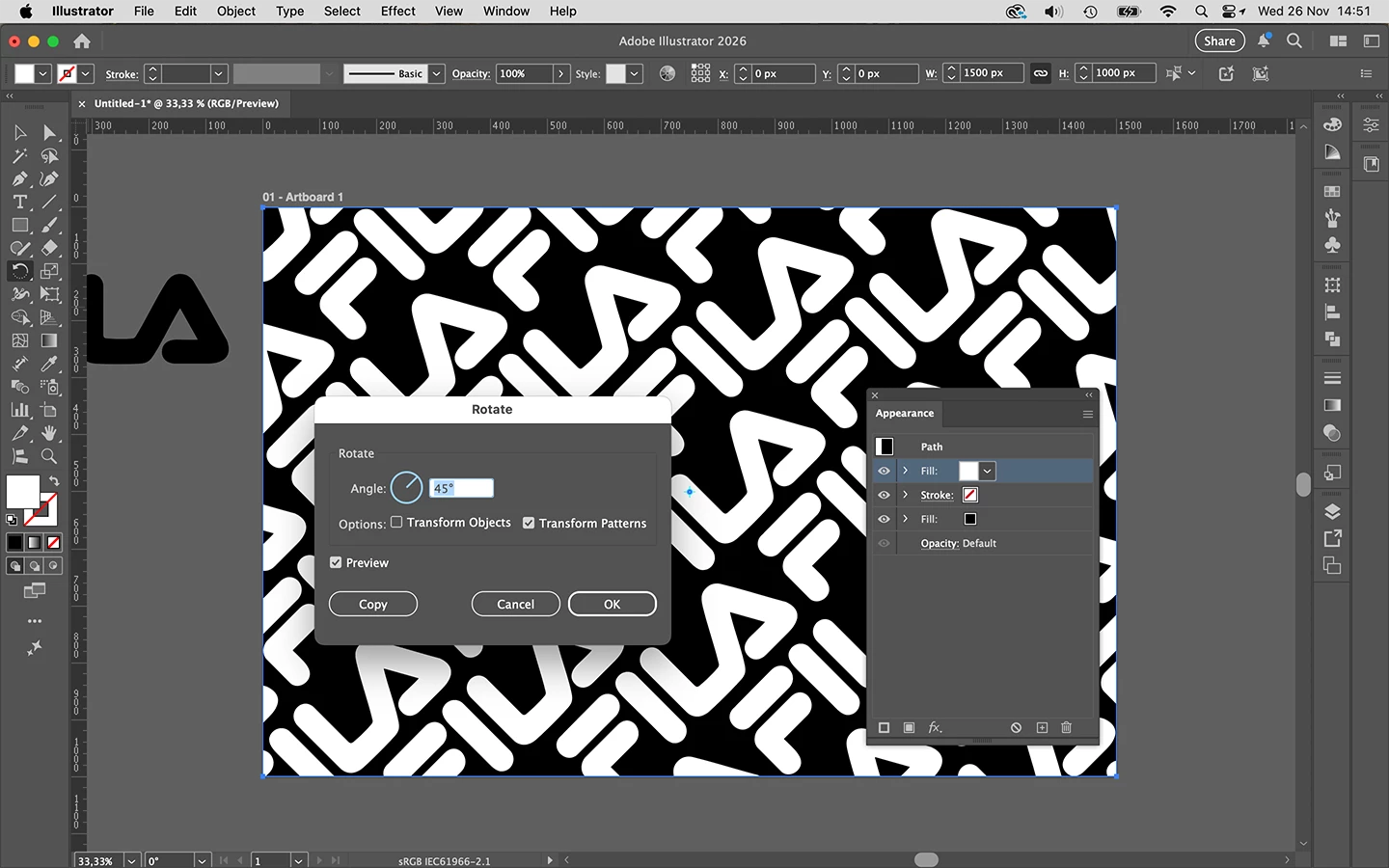Confirm rotation with OK button
Image resolution: width=1389 pixels, height=868 pixels.
(612, 604)
